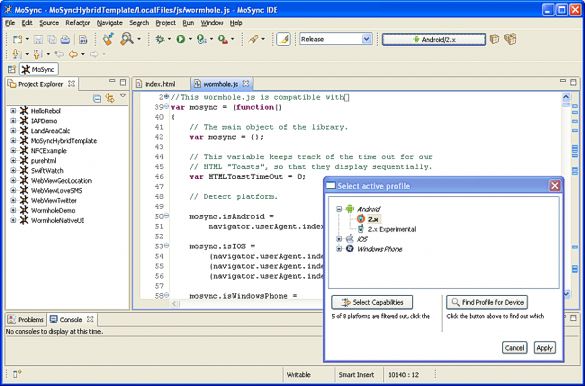The image size is (585, 386).
Task: Expand the WormholeDemo project node
Action: click(x=13, y=210)
